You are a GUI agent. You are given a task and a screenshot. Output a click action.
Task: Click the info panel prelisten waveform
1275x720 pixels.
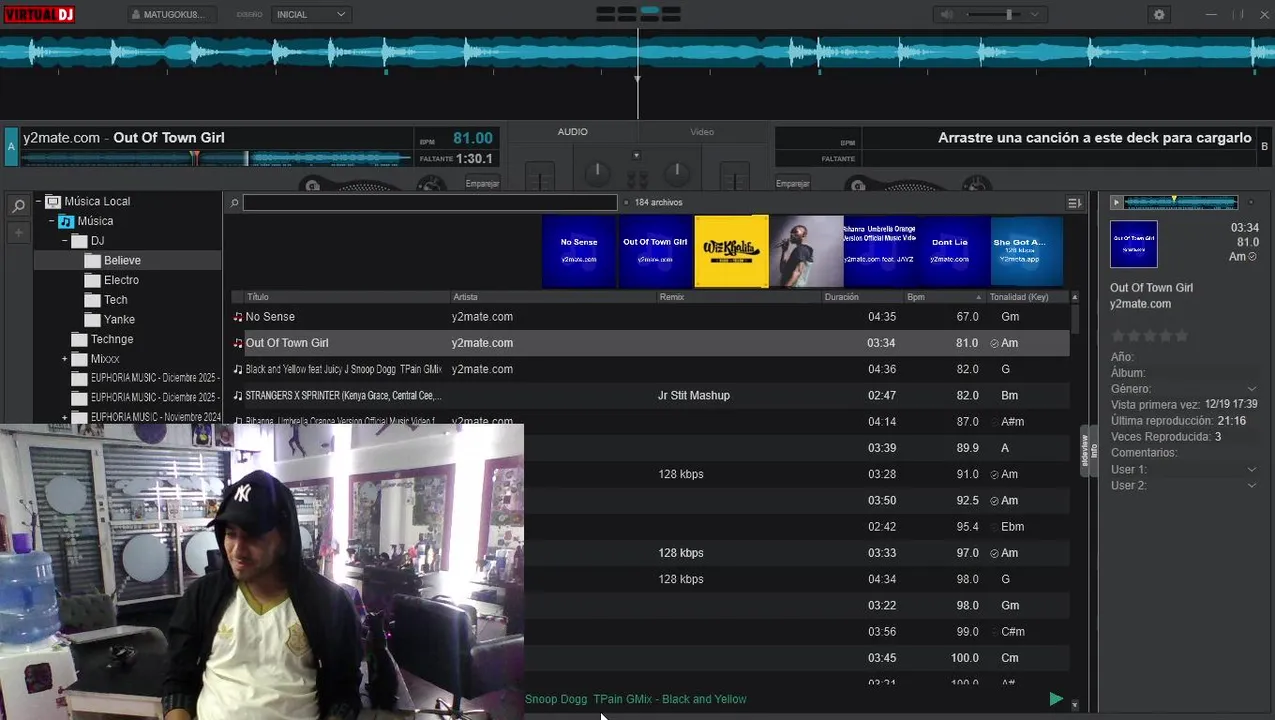click(1181, 203)
